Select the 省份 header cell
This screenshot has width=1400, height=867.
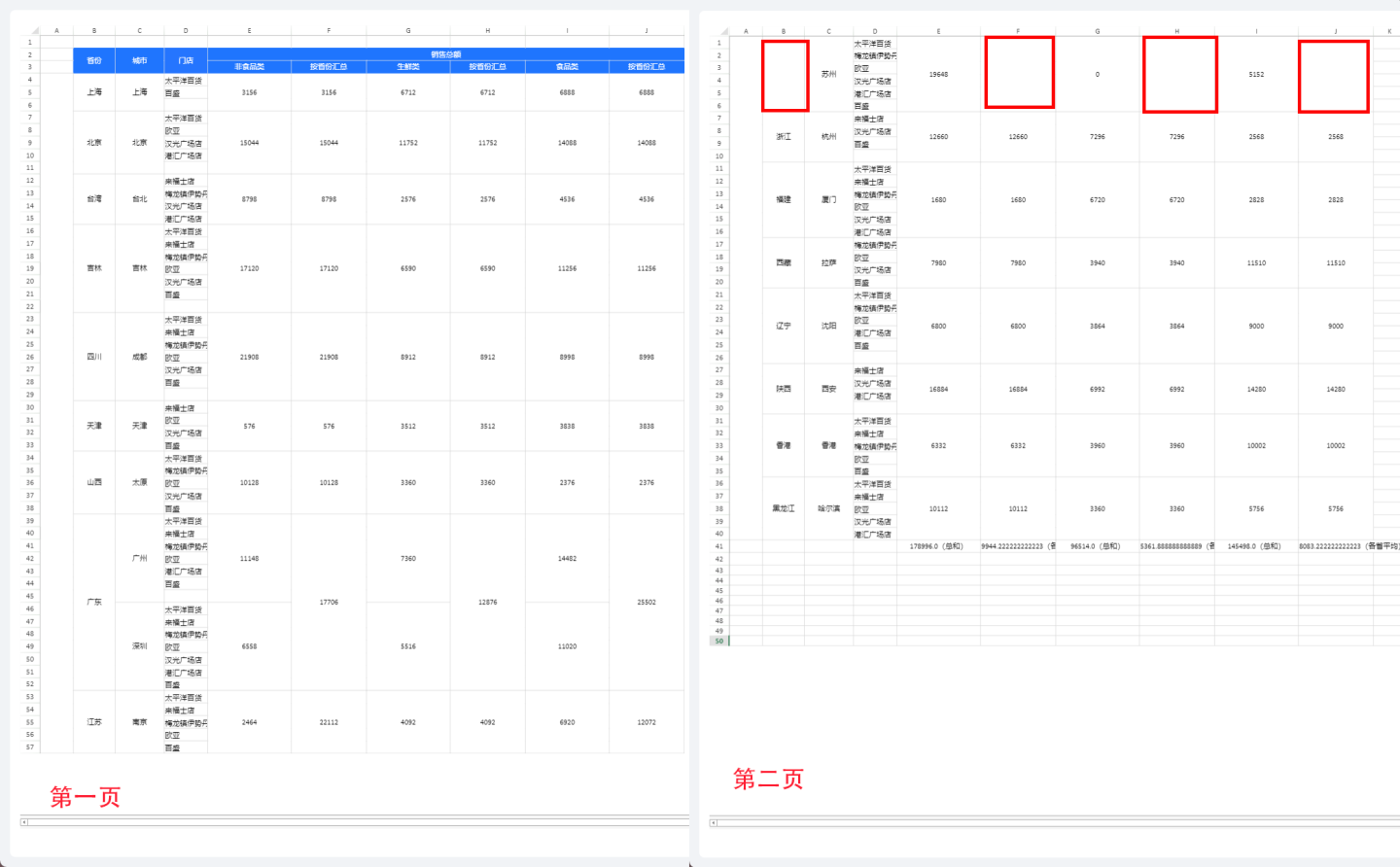pos(94,60)
